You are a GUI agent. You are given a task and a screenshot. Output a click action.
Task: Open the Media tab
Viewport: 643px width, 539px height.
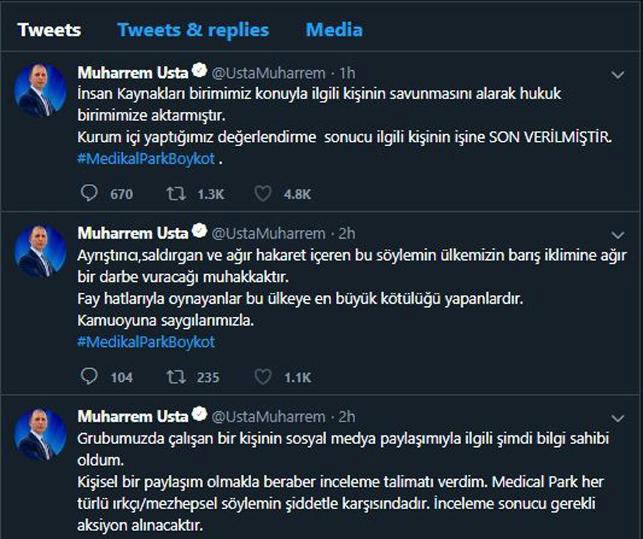[334, 29]
